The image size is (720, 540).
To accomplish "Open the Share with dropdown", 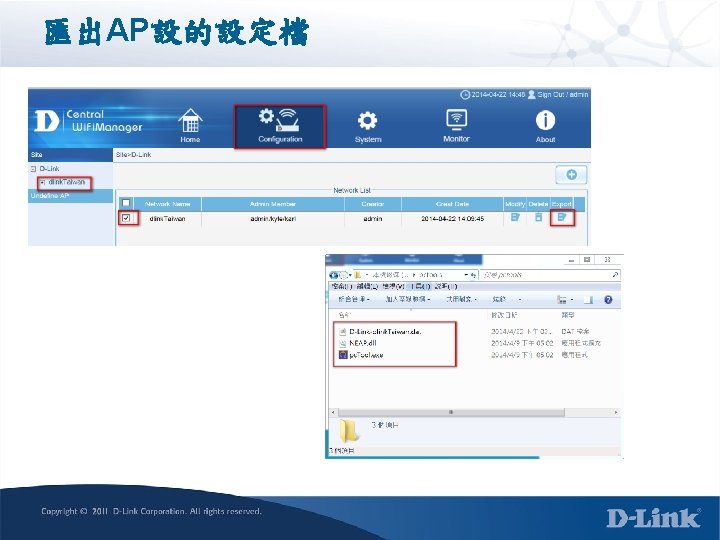I will [x=461, y=299].
